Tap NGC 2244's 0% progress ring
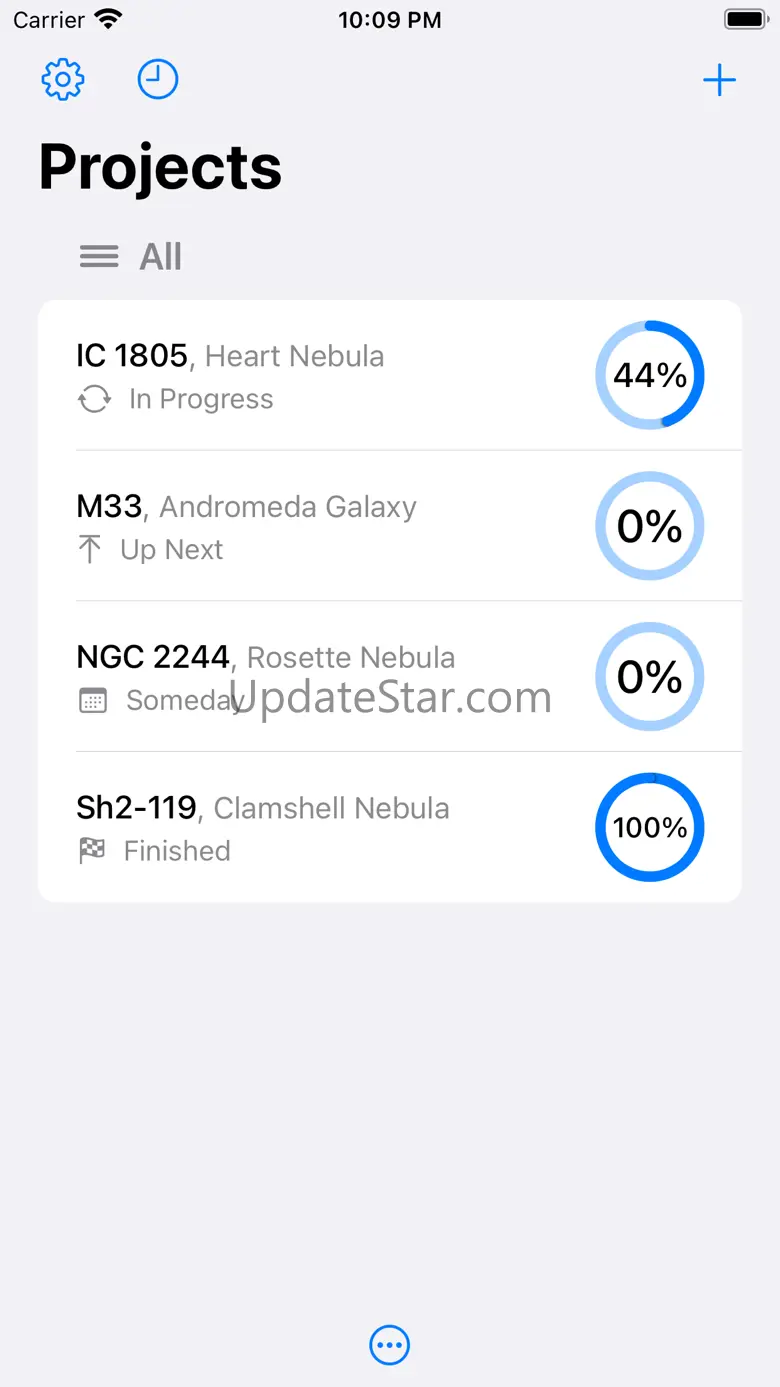Viewport: 780px width, 1387px height. (650, 677)
